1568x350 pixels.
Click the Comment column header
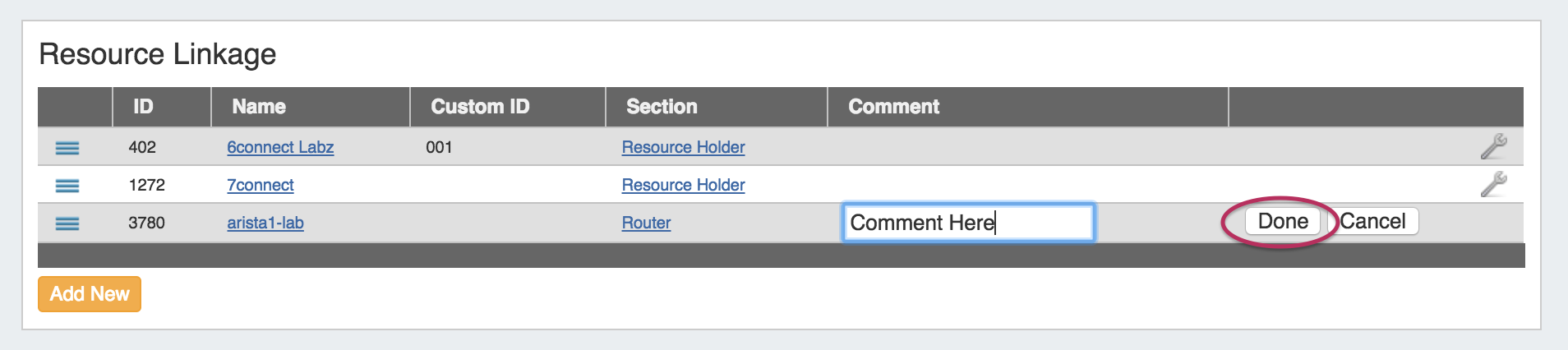coord(893,107)
